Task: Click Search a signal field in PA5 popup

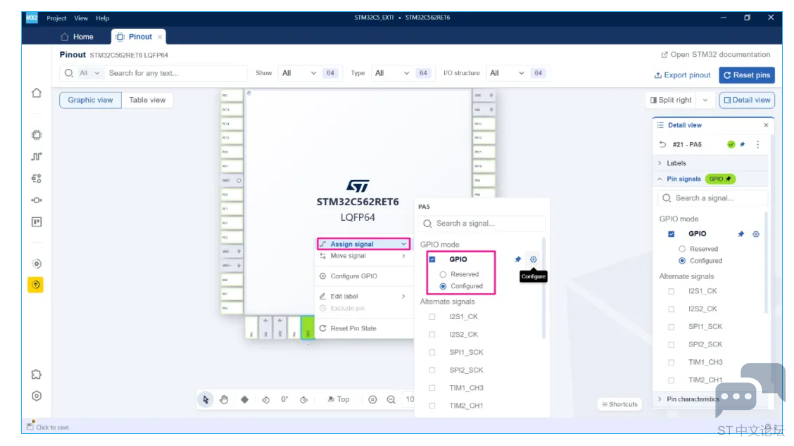Action: click(x=482, y=223)
